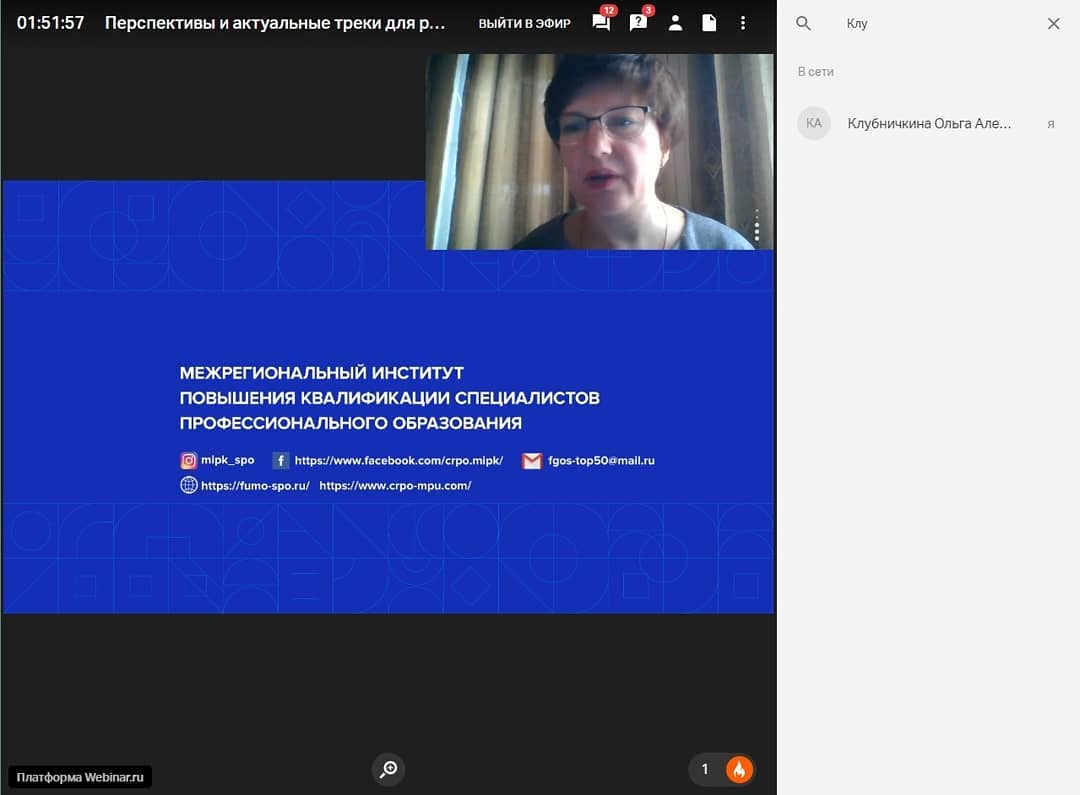Open the https://www.crpo-mpu.com/ link

395,486
